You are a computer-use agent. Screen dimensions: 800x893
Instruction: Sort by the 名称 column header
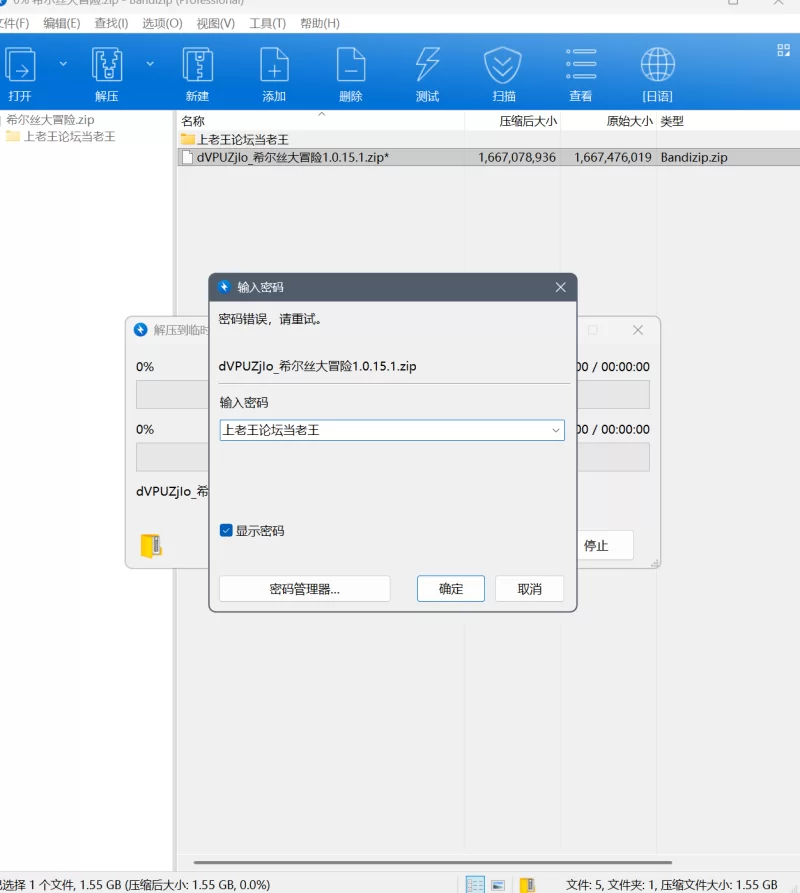pyautogui.click(x=321, y=121)
